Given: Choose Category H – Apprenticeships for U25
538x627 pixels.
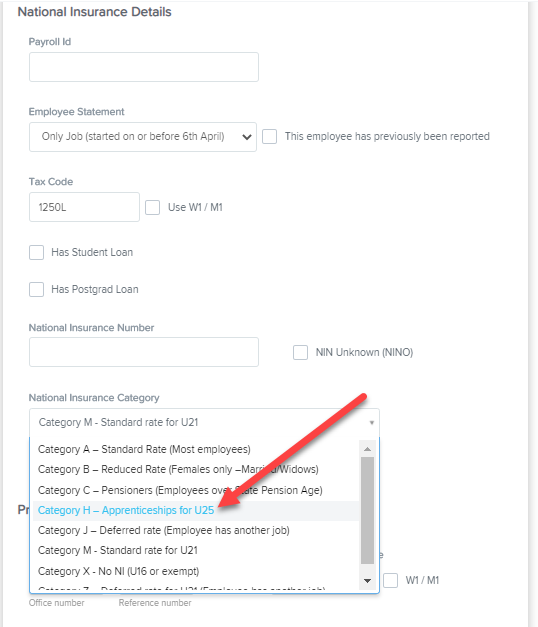Looking at the screenshot, I should pos(196,511).
